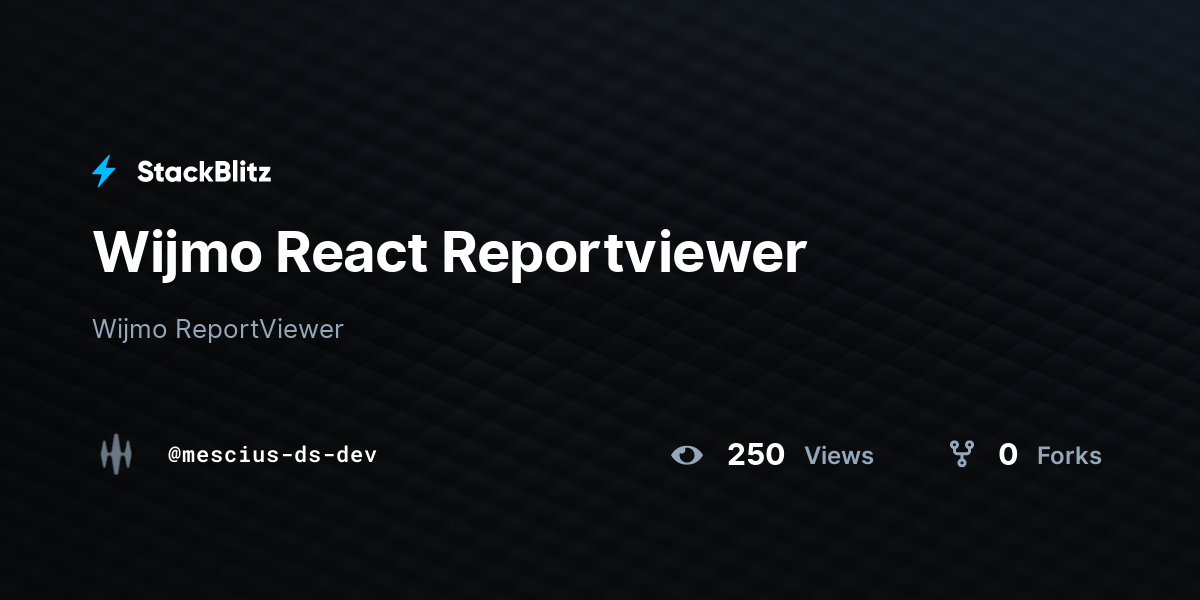The width and height of the screenshot is (1200, 600).
Task: Open the StackBlitz wordmark
Action: pos(204,171)
